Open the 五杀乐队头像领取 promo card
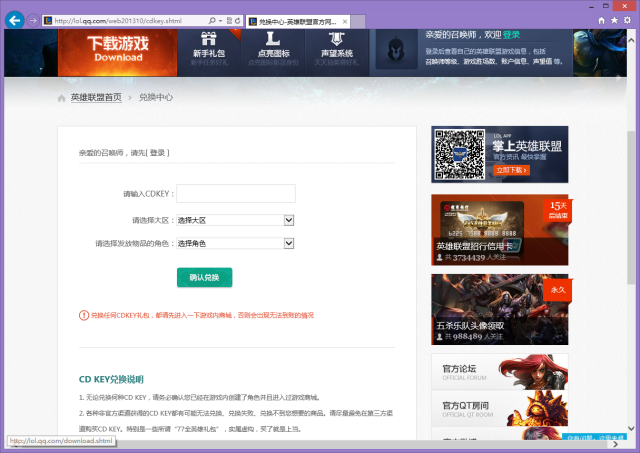Image resolution: width=640 pixels, height=453 pixels. 500,309
